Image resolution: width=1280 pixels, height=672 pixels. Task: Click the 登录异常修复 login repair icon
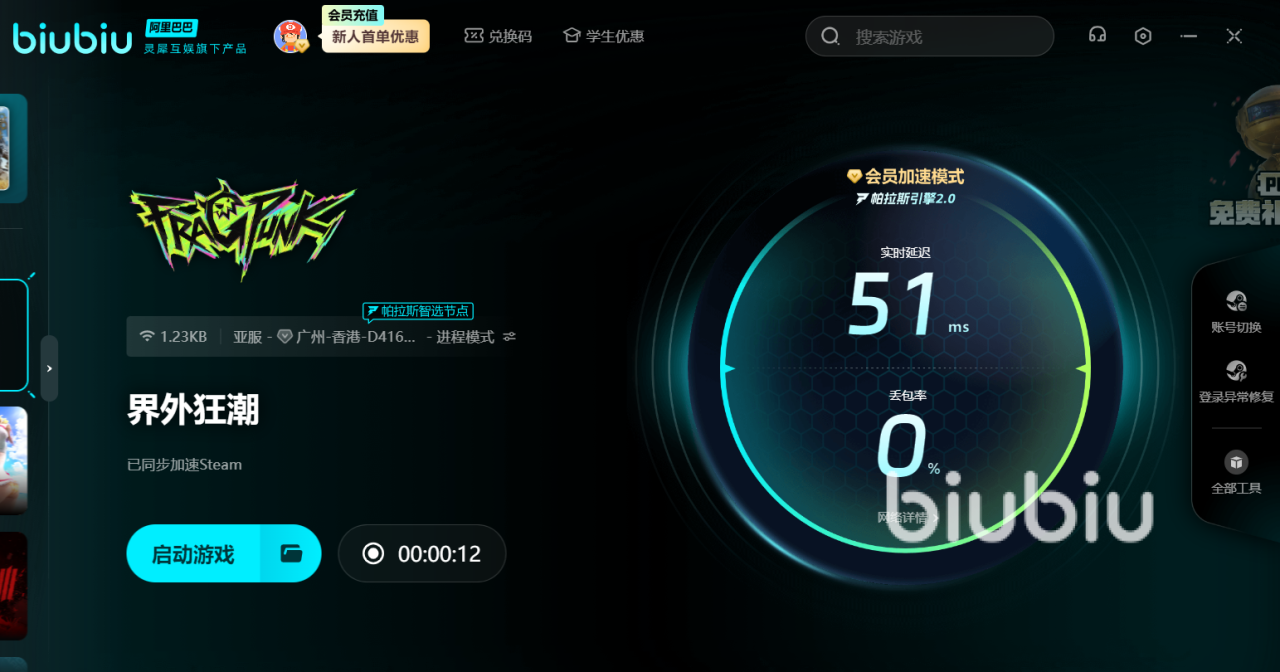(x=1236, y=372)
